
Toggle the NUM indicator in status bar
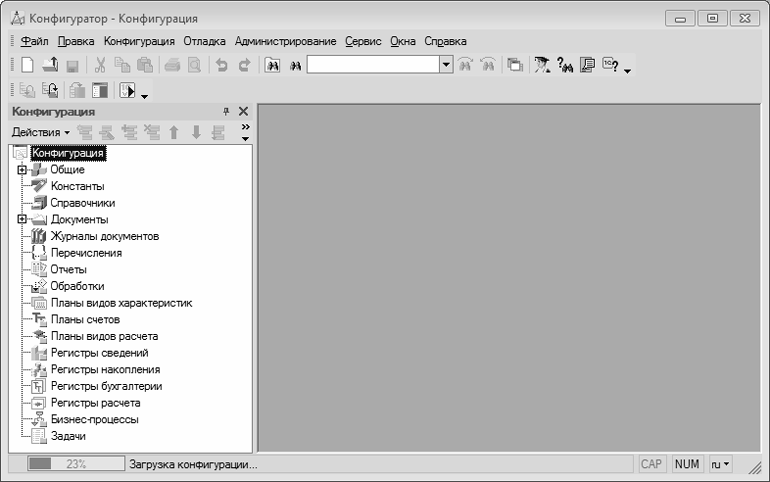tap(687, 465)
